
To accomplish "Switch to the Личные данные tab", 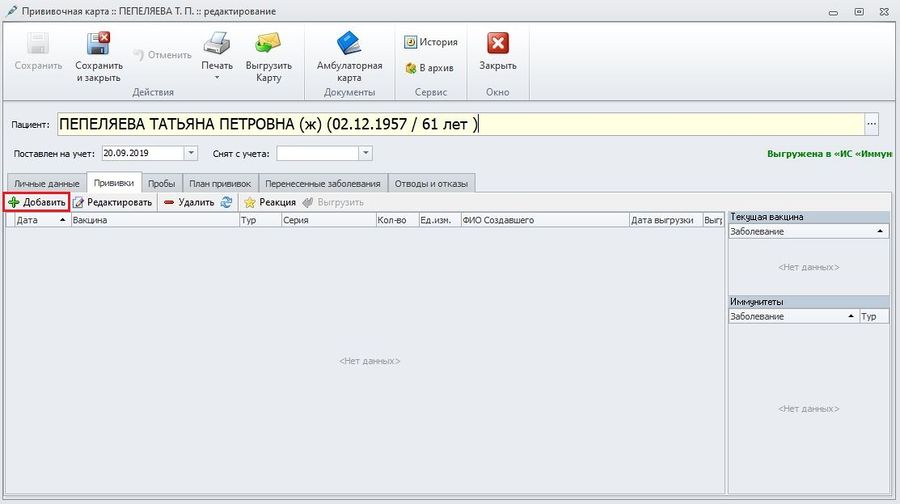I will (x=44, y=183).
